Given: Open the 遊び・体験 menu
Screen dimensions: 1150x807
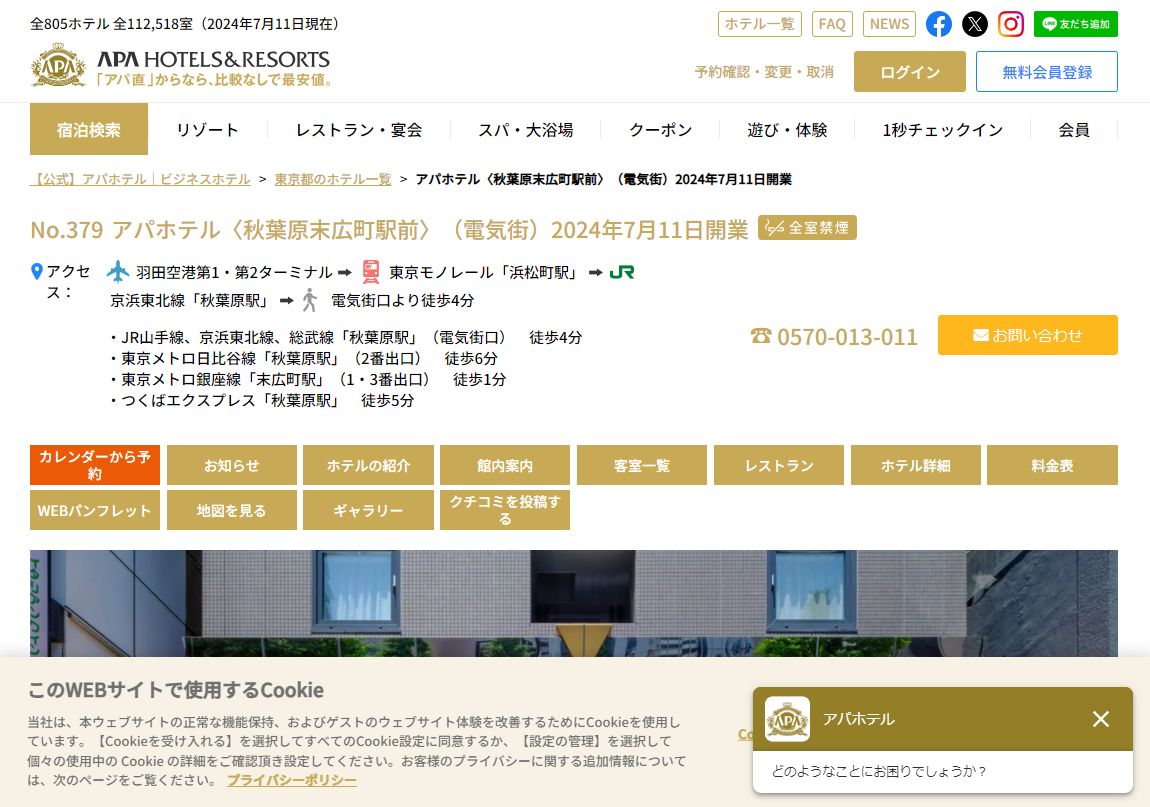Looking at the screenshot, I should click(x=787, y=130).
